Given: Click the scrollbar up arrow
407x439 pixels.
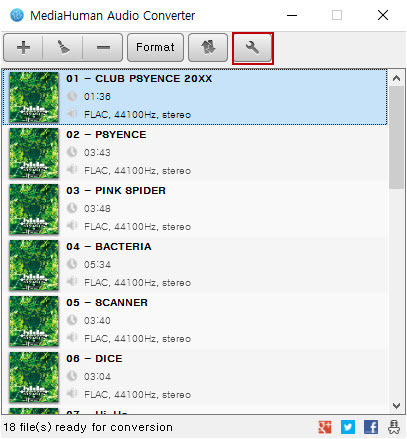Looking at the screenshot, I should [396, 78].
